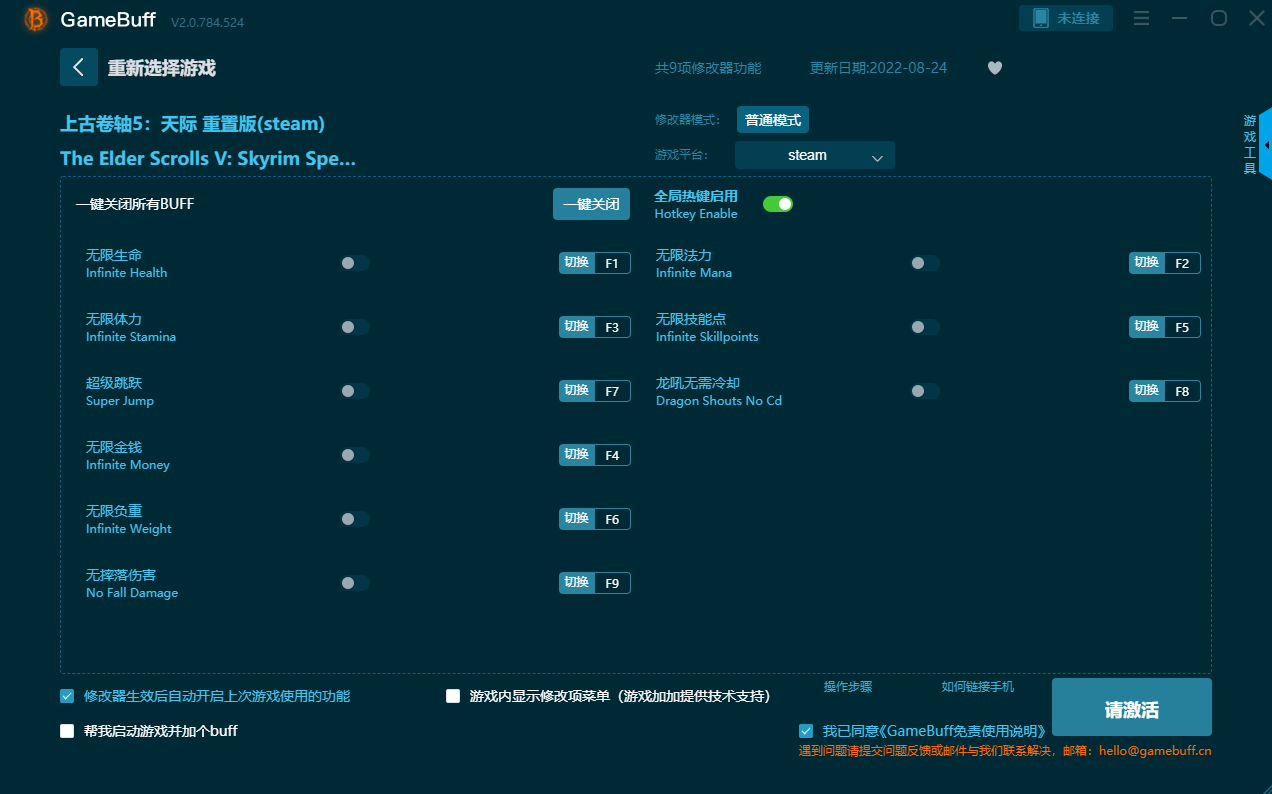The height and width of the screenshot is (794, 1272).
Task: Open the hamburger menu in title bar
Action: click(x=1142, y=18)
